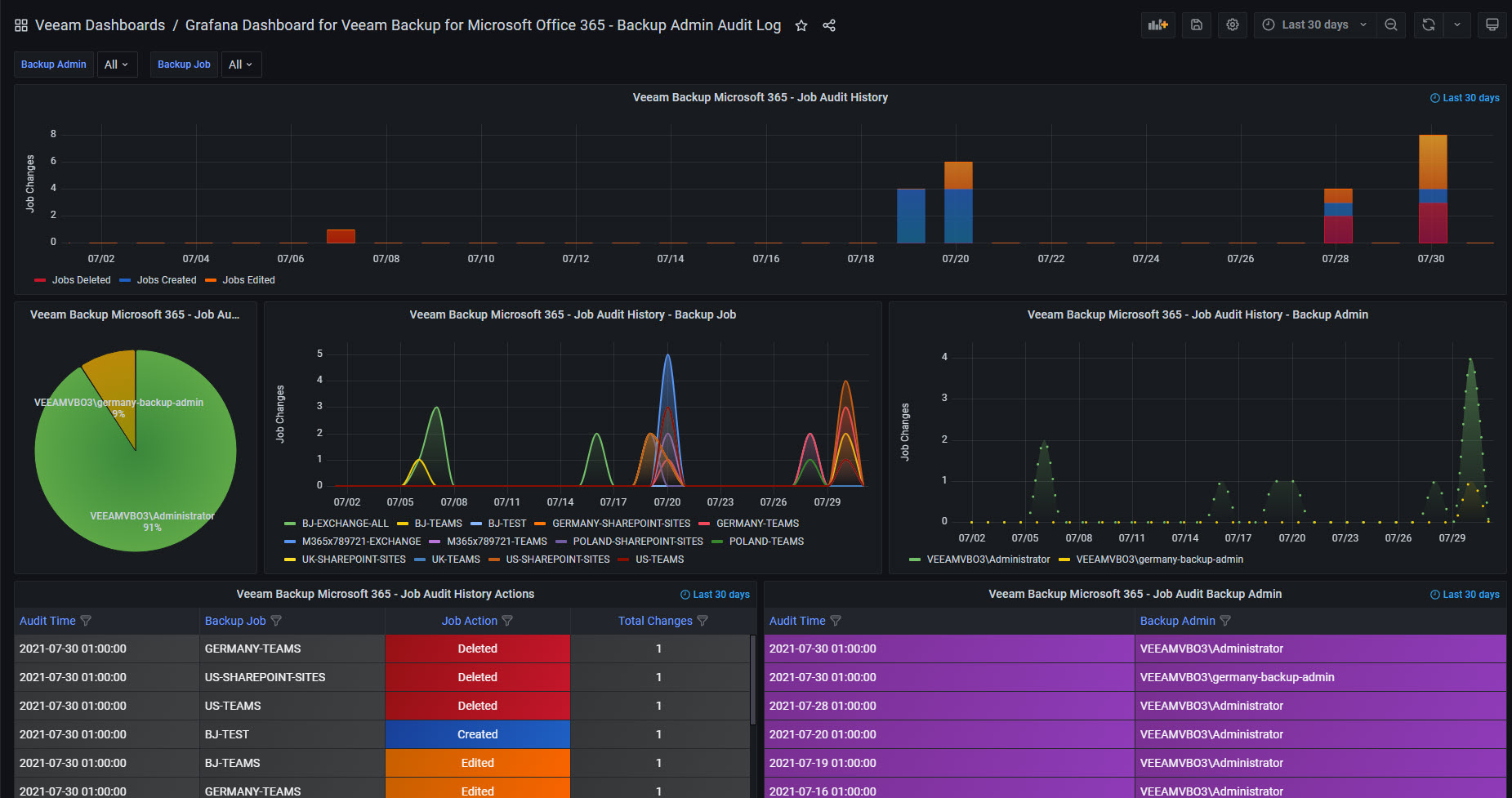
Task: Open refresh interval dropdown arrow
Action: [x=1457, y=25]
